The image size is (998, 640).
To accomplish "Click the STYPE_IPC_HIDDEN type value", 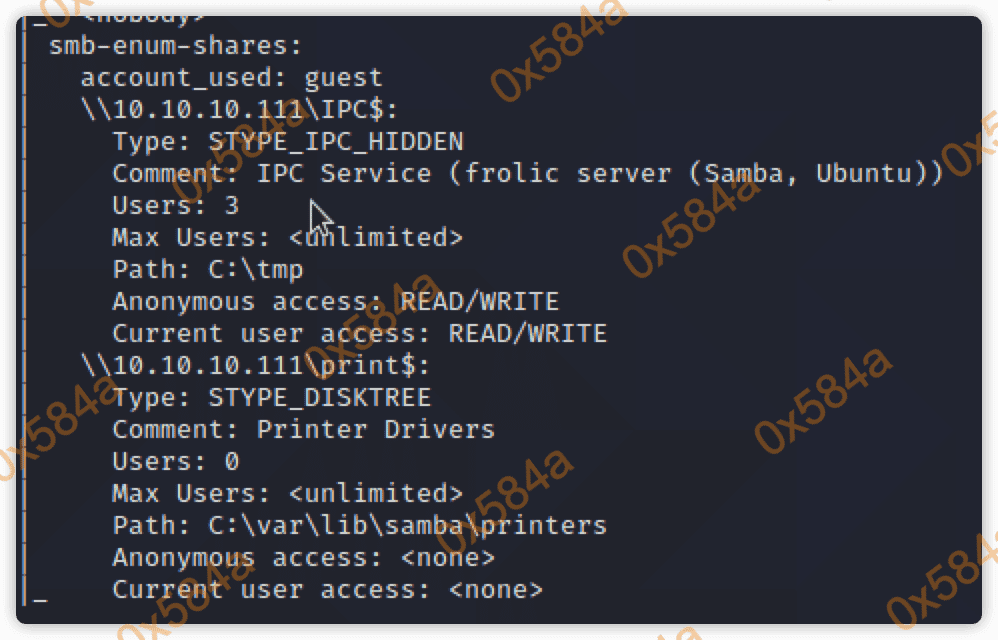I will click(x=335, y=141).
